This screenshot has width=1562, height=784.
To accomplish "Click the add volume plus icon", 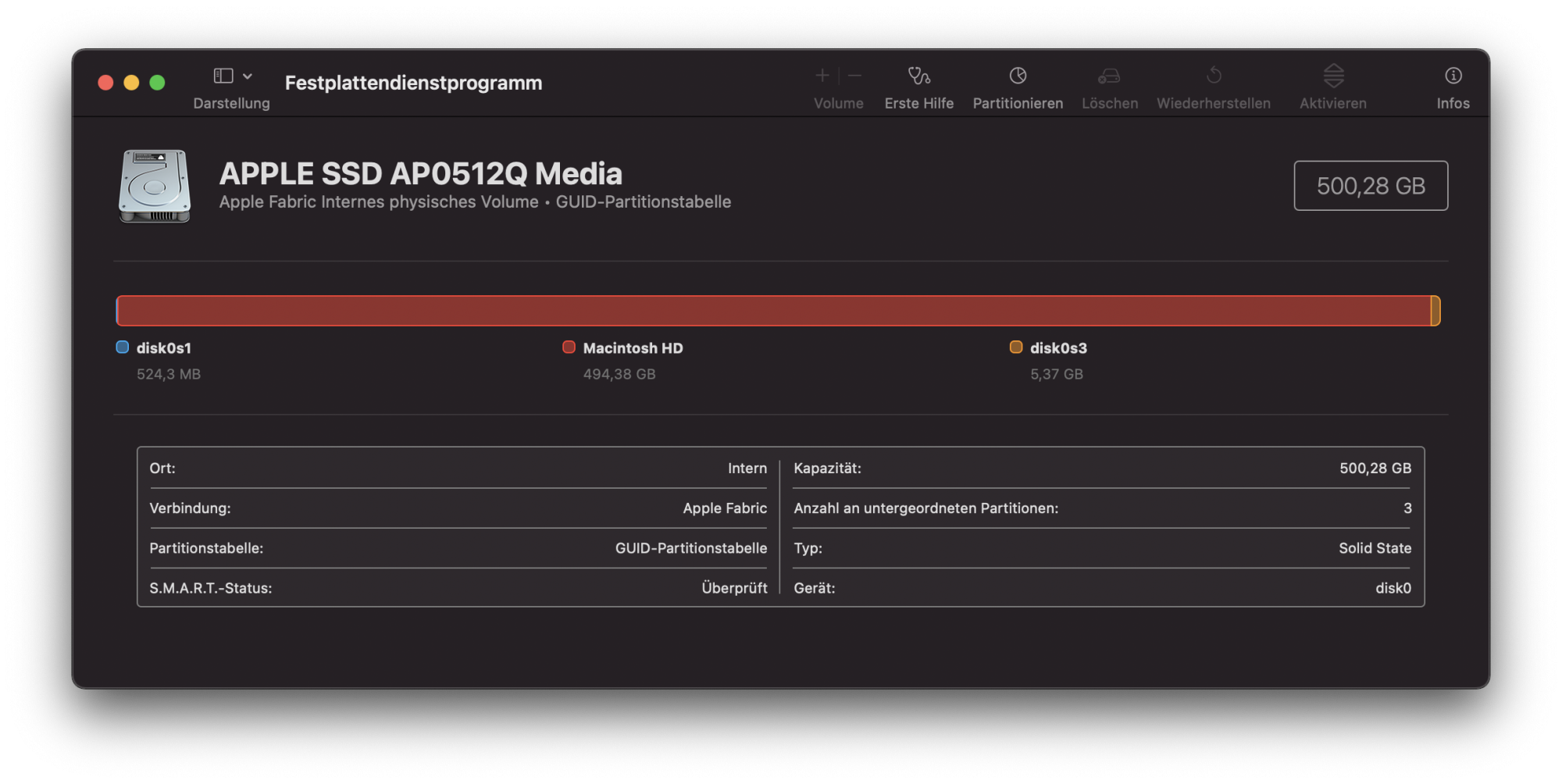I will tap(822, 76).
